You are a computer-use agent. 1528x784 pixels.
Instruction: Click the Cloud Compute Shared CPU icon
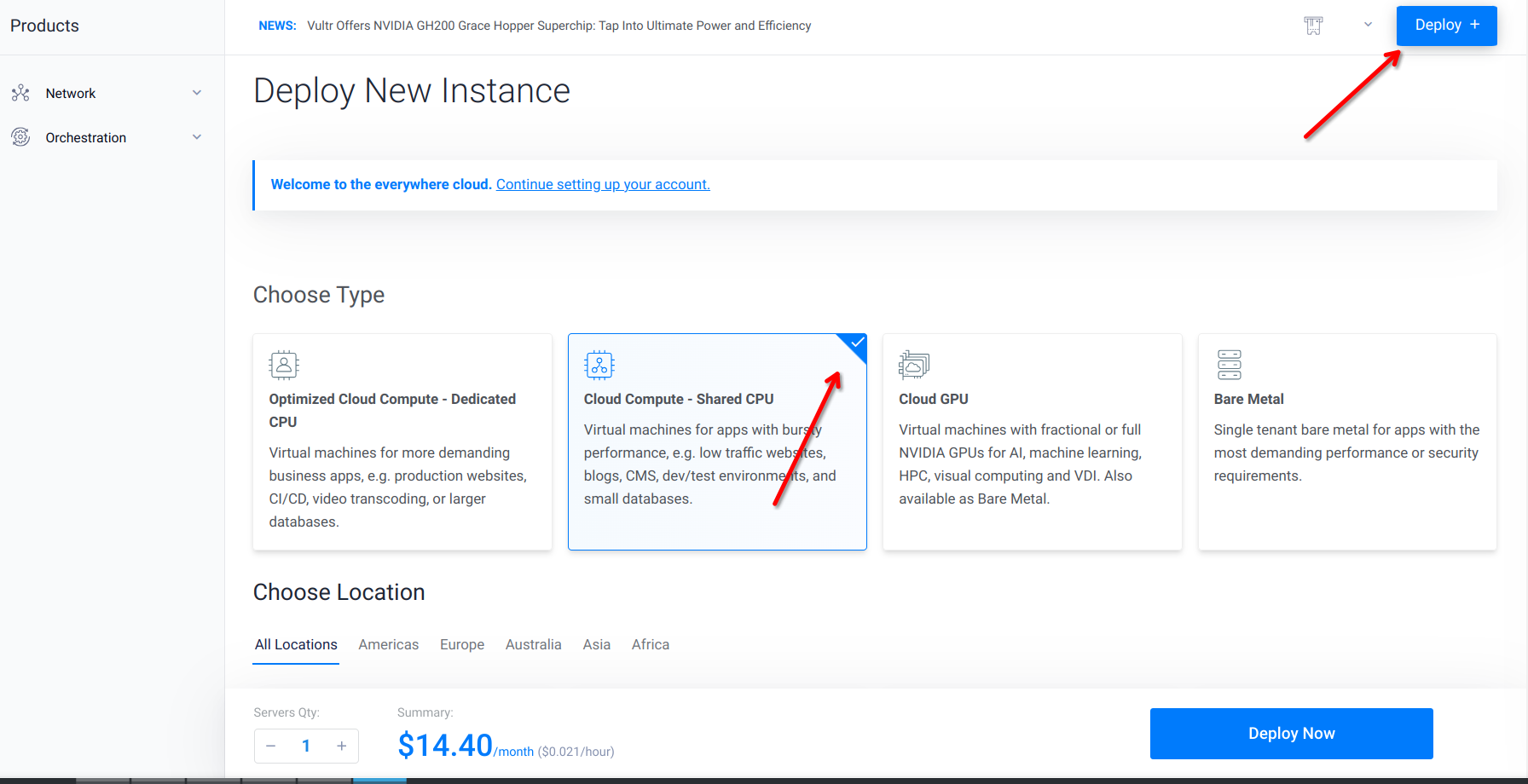[599, 365]
